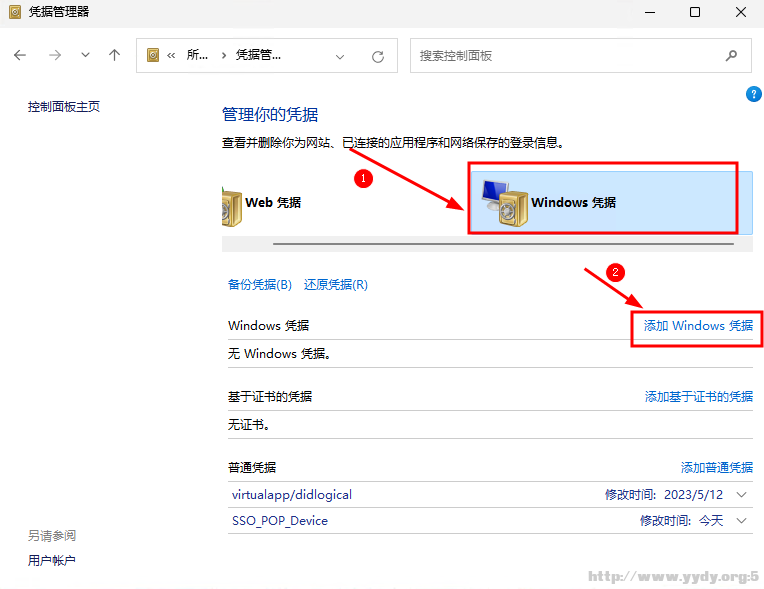Click the address bar safe icon
764x589 pixels.
153,55
